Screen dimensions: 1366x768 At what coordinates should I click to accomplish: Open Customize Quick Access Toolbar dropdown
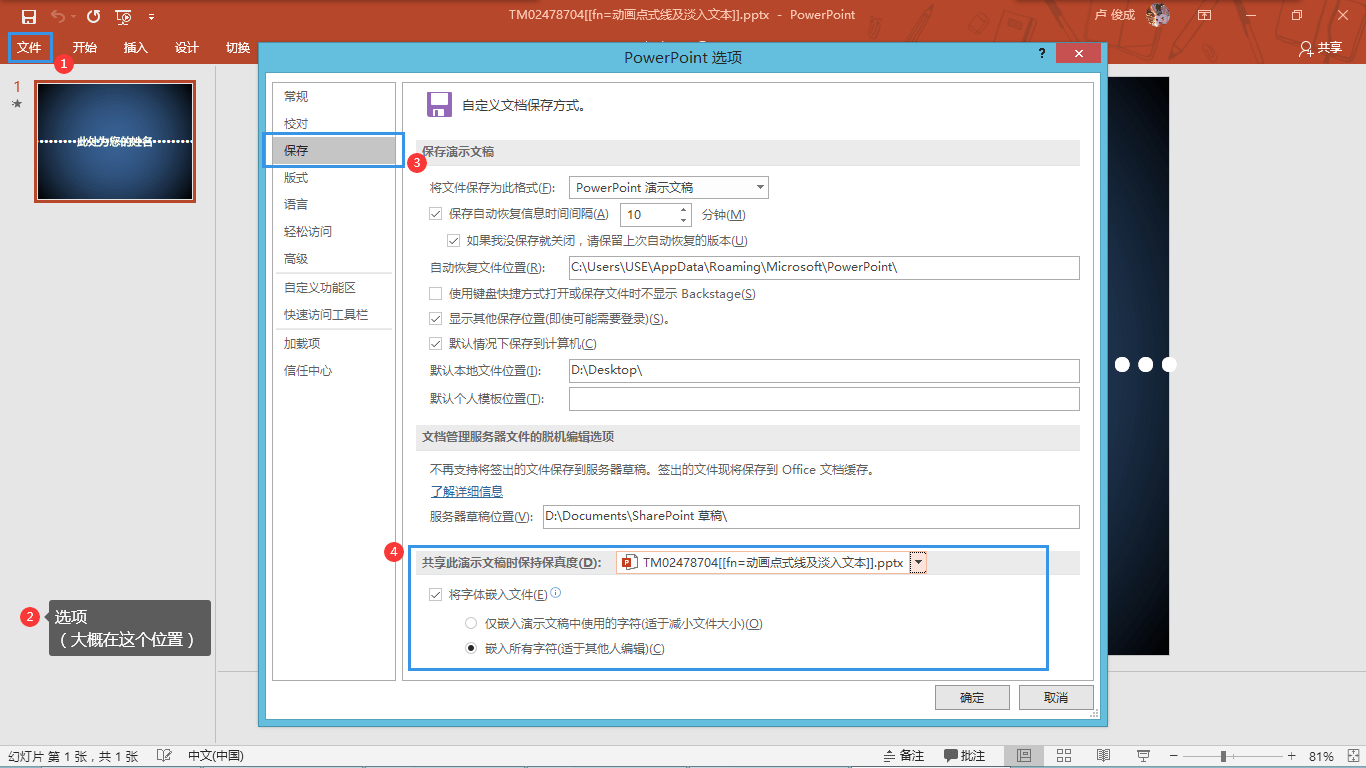pyautogui.click(x=151, y=16)
